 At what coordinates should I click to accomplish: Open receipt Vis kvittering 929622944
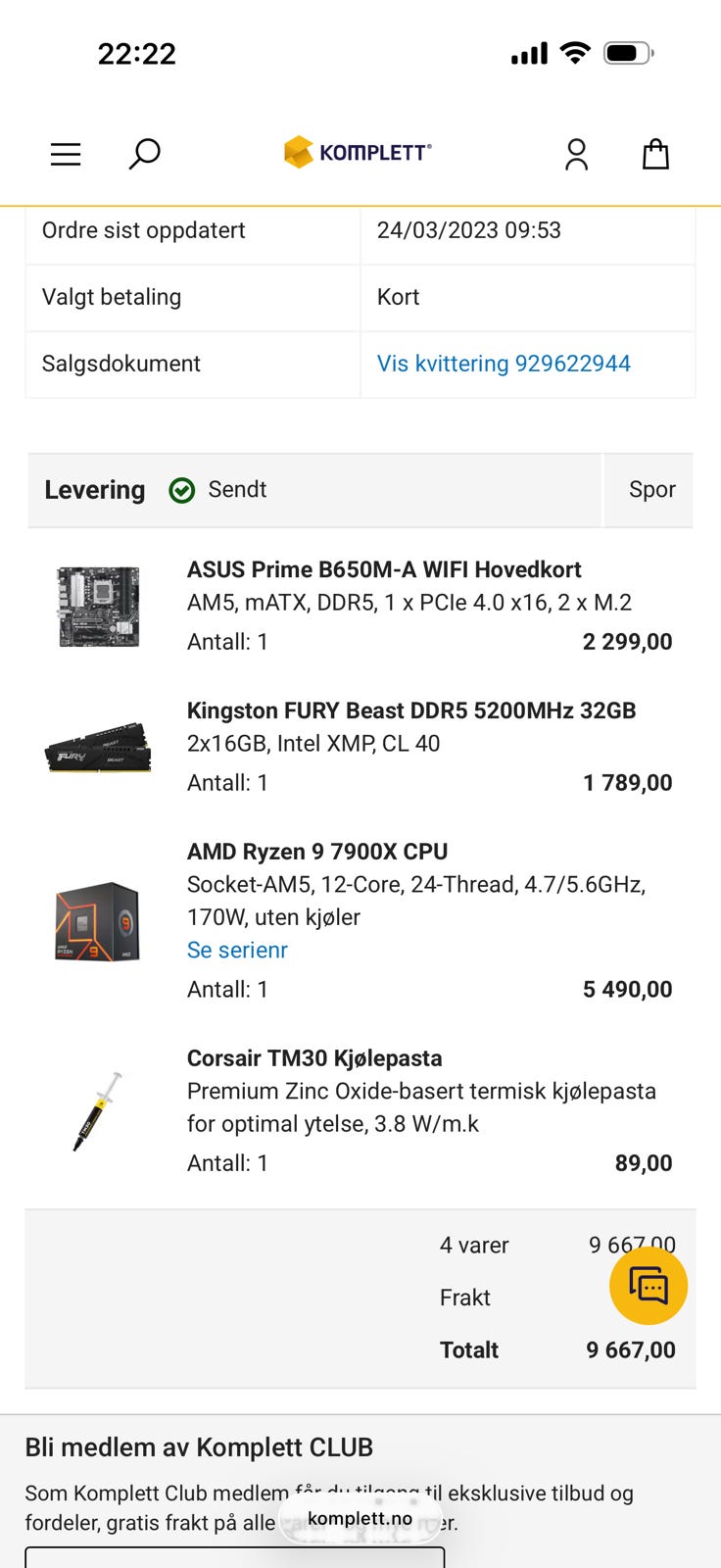504,364
